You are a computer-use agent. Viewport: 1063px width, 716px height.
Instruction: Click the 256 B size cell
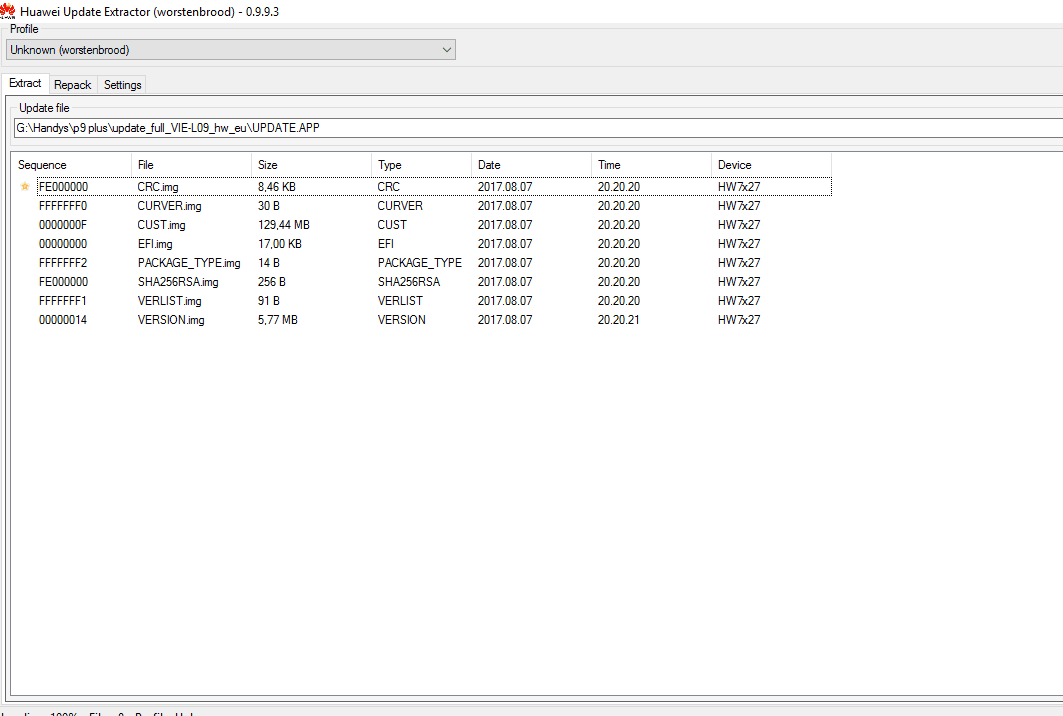pyautogui.click(x=272, y=281)
